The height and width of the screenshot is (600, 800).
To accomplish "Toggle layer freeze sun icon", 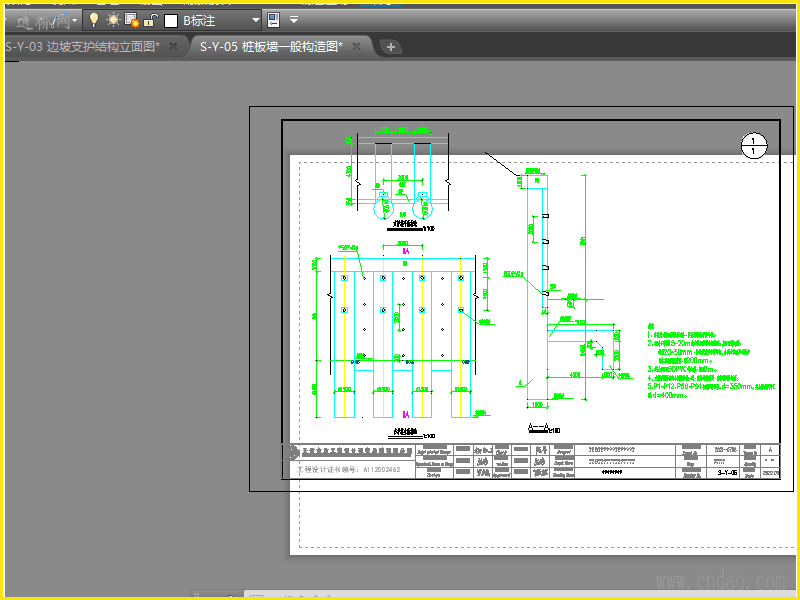I will [113, 20].
